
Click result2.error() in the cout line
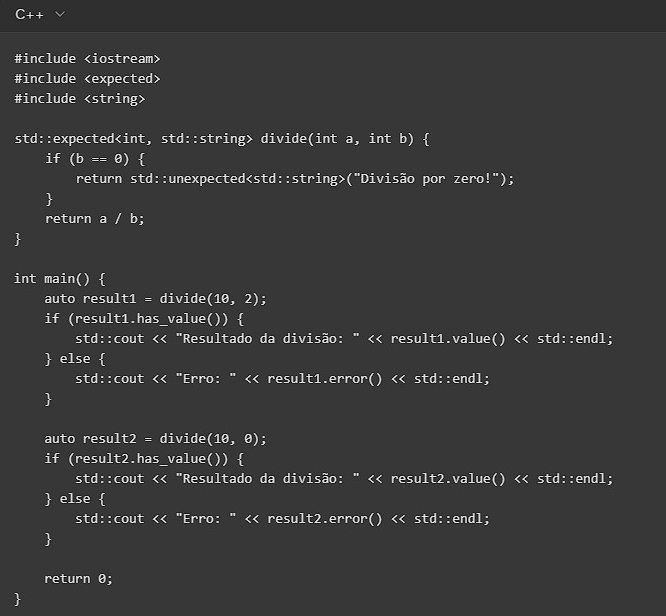click(x=324, y=519)
